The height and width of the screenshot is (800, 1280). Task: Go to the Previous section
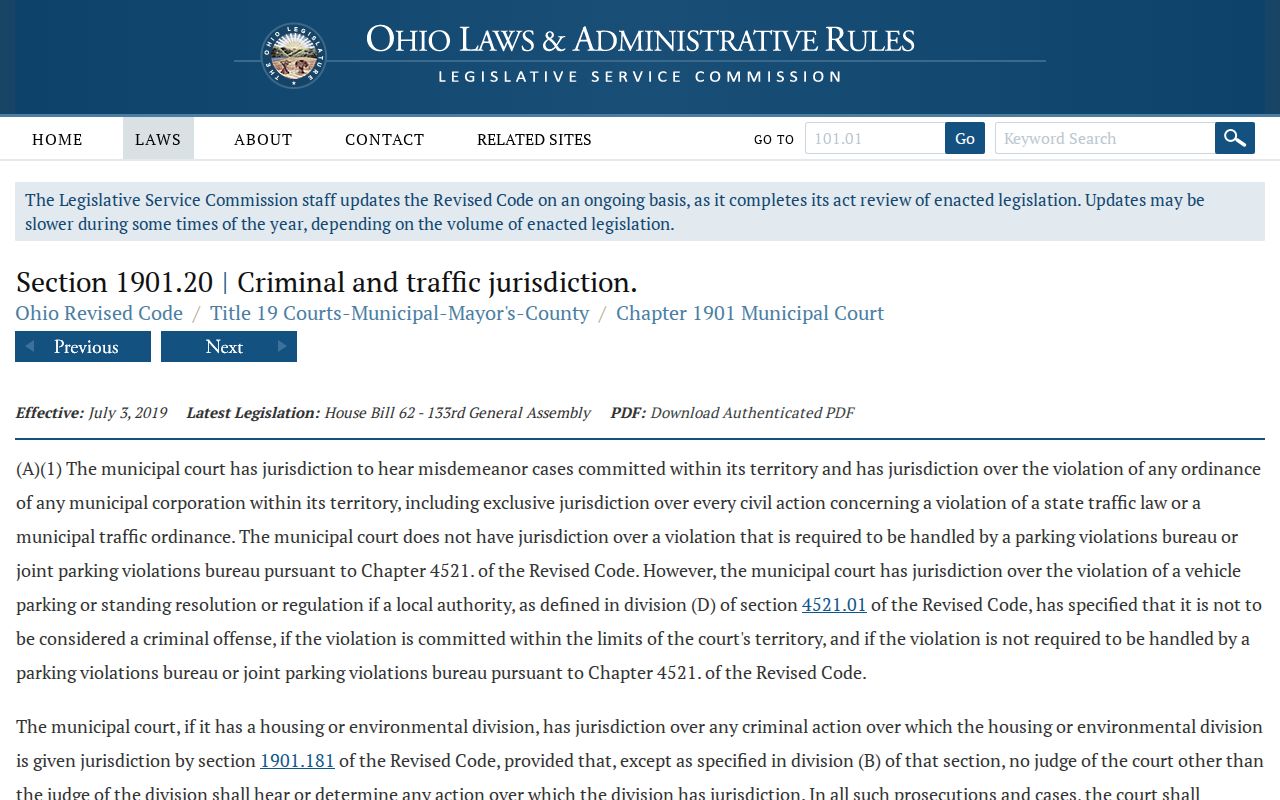click(83, 347)
